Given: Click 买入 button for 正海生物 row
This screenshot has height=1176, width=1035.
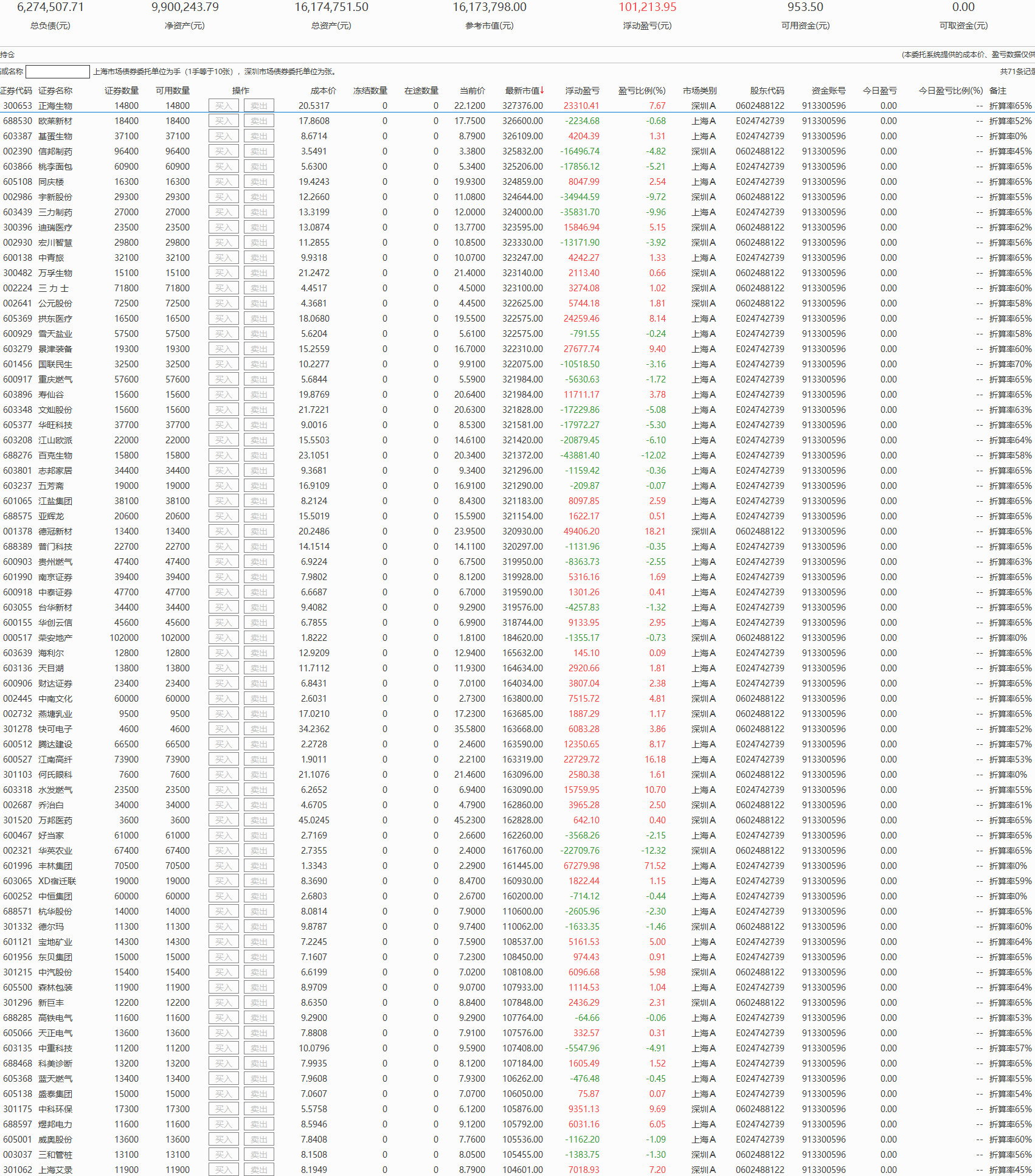Looking at the screenshot, I should 223,106.
